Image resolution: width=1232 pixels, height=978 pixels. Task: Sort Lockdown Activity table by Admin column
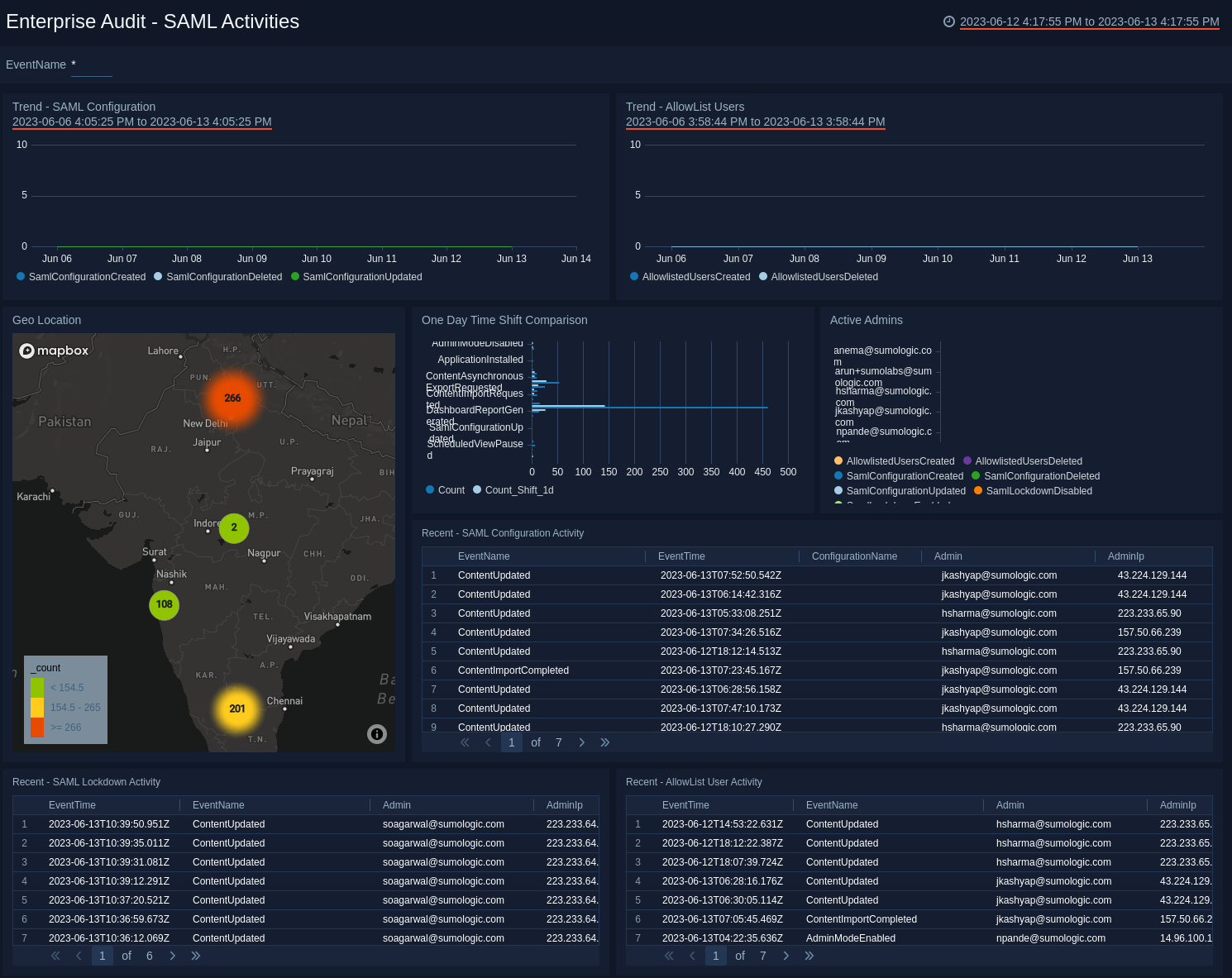397,805
